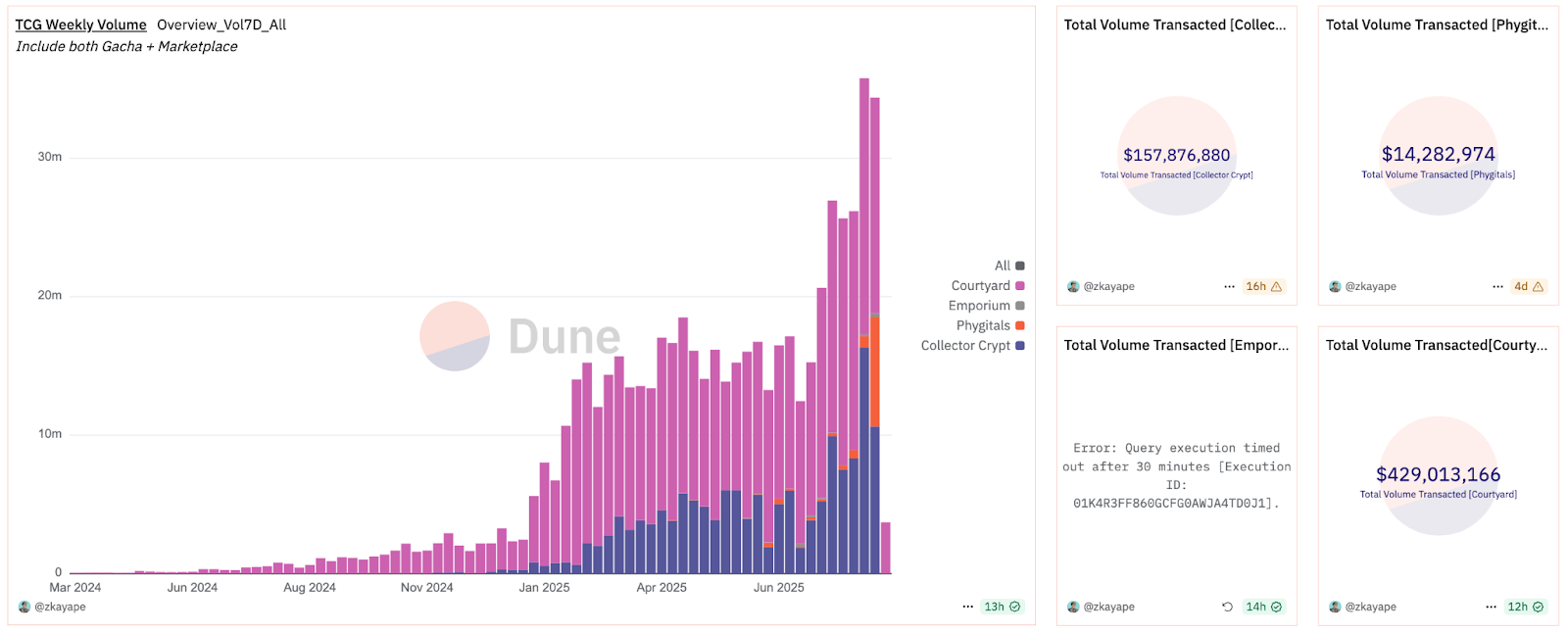Screen dimensions: 1568x633
Task: Open the Courtyard card's three-dot menu
Action: click(x=1491, y=607)
